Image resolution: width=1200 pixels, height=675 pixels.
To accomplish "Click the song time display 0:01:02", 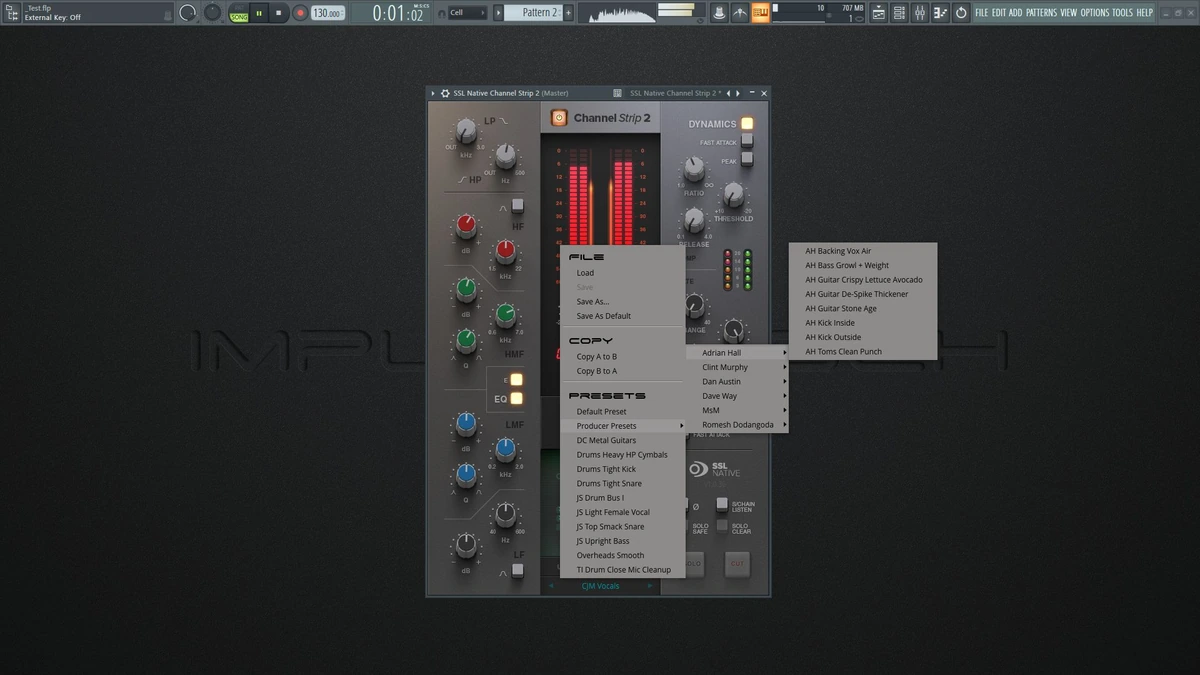I will coord(398,13).
